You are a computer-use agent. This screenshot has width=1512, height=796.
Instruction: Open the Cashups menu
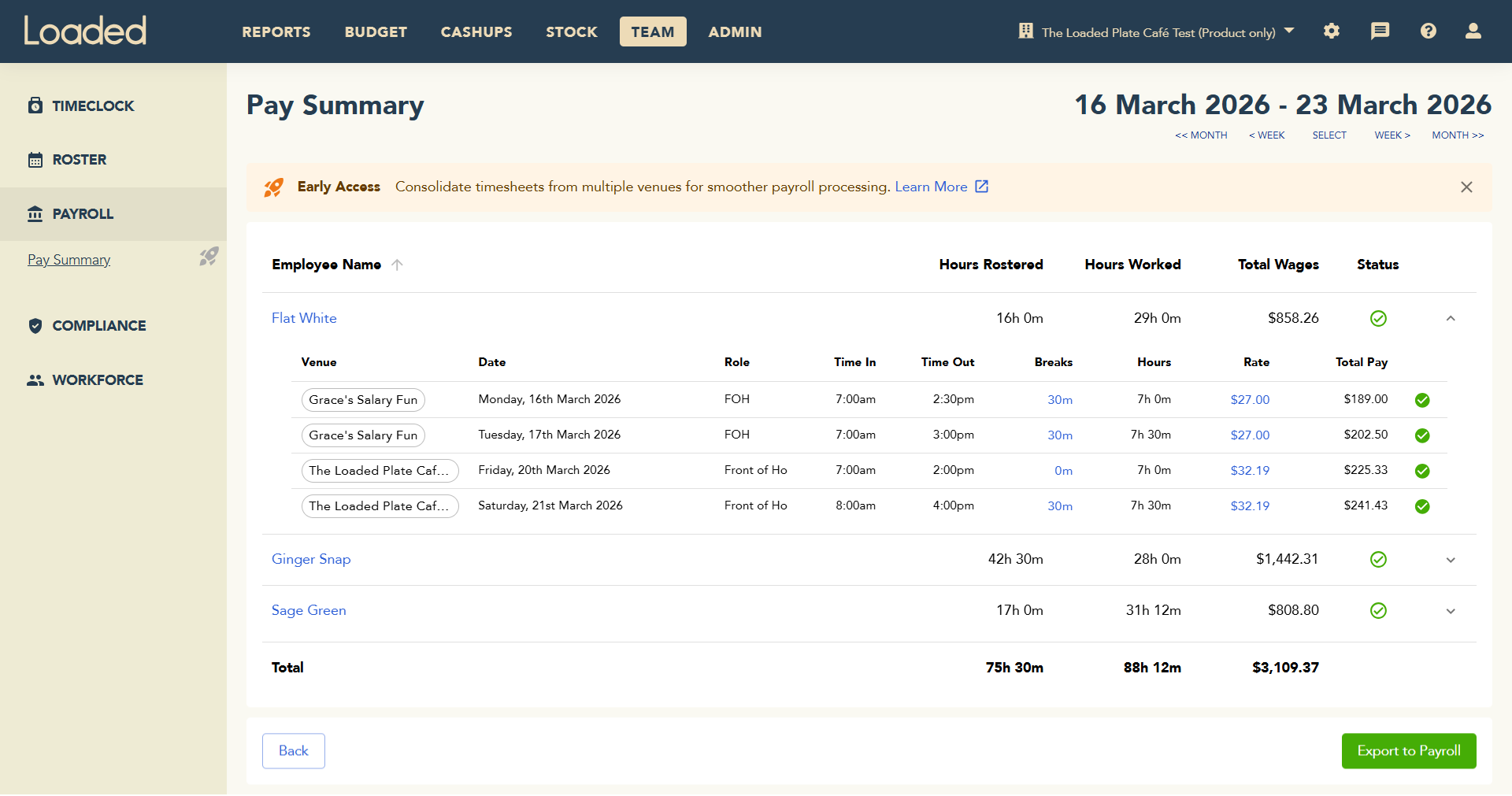pyautogui.click(x=476, y=31)
